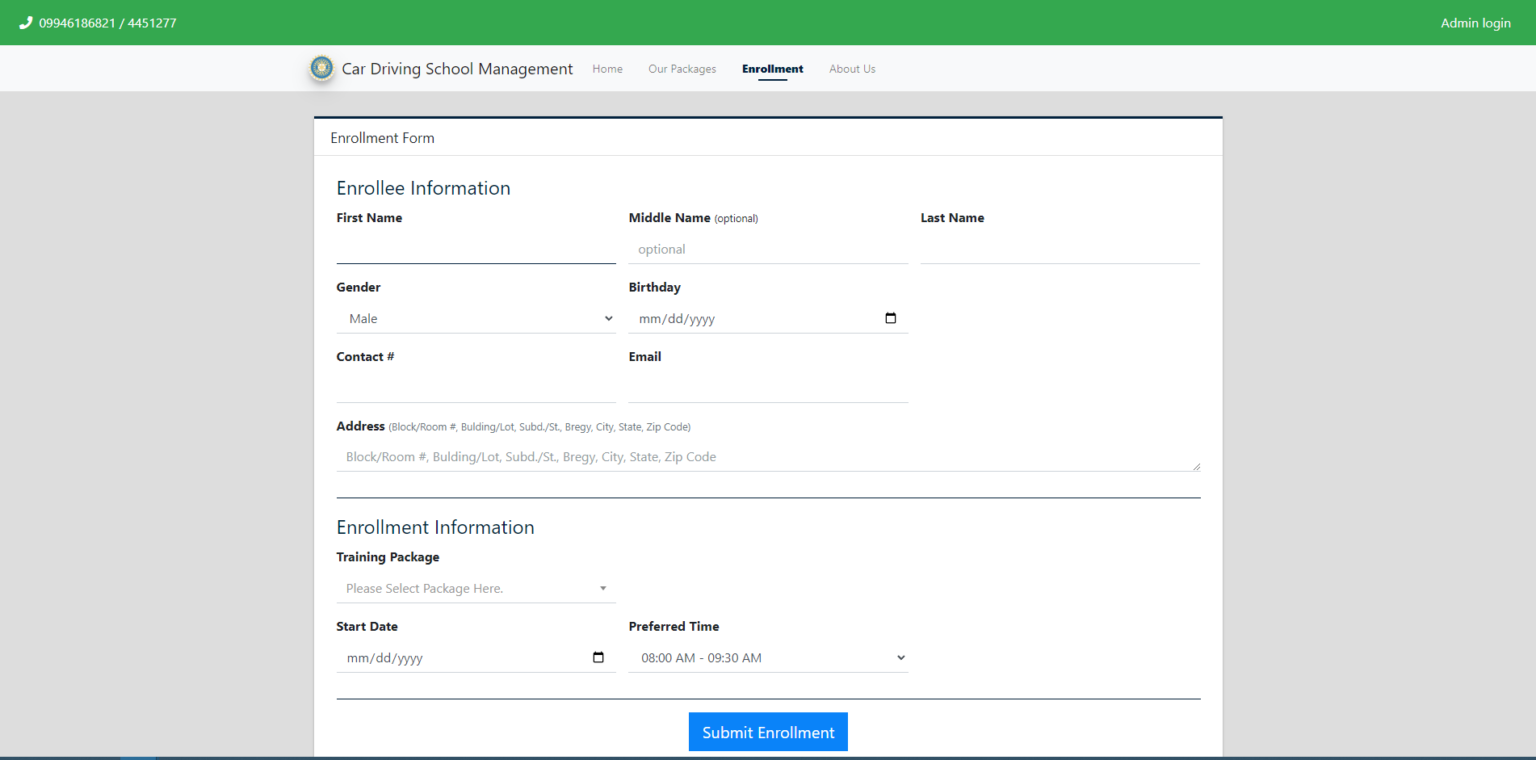Image resolution: width=1536 pixels, height=760 pixels.
Task: Open the Gender dropdown
Action: 476,318
